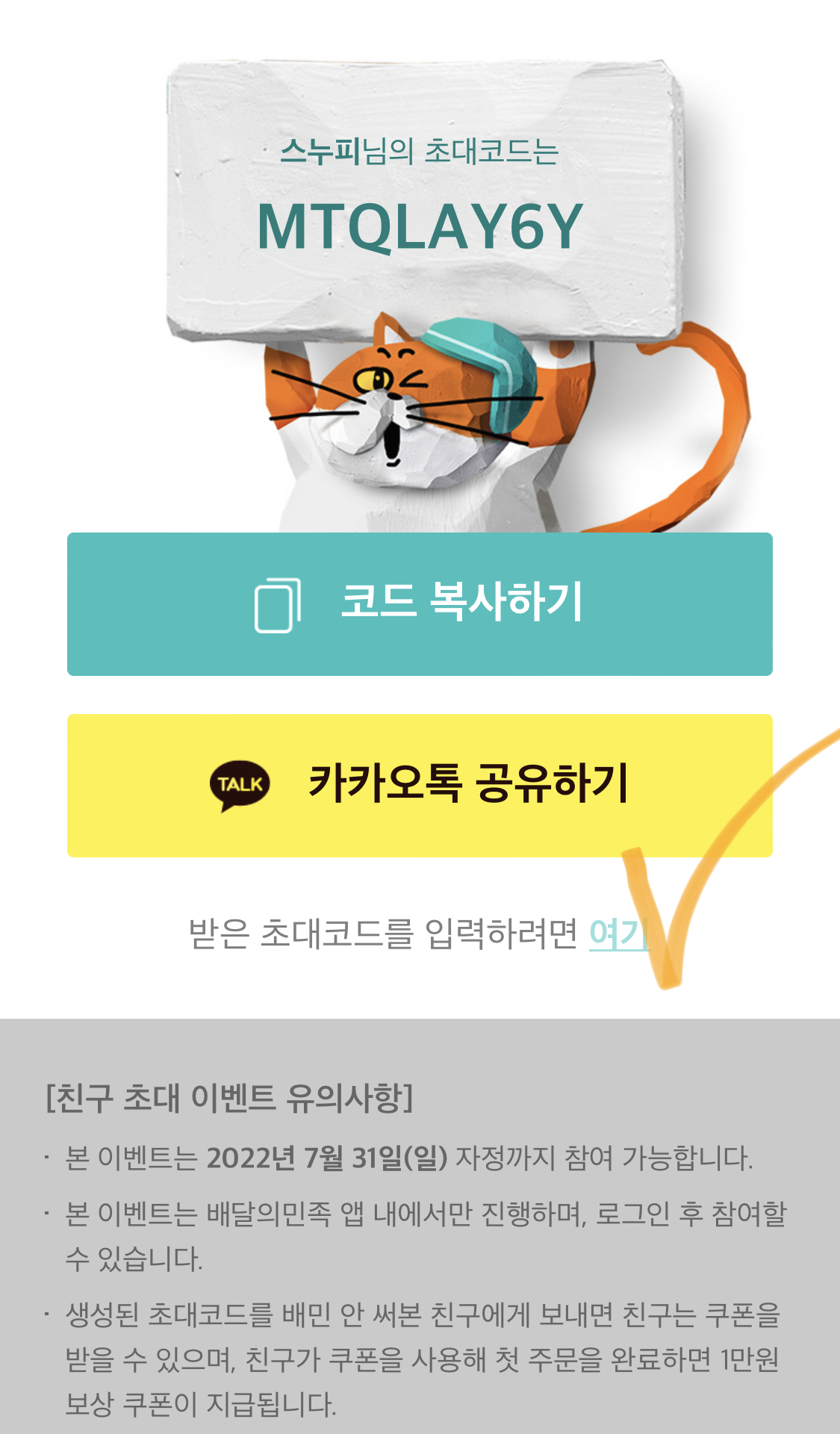Viewport: 840px width, 1434px height.
Task: Click the orange hand-drawn checkmark
Action: point(717,859)
